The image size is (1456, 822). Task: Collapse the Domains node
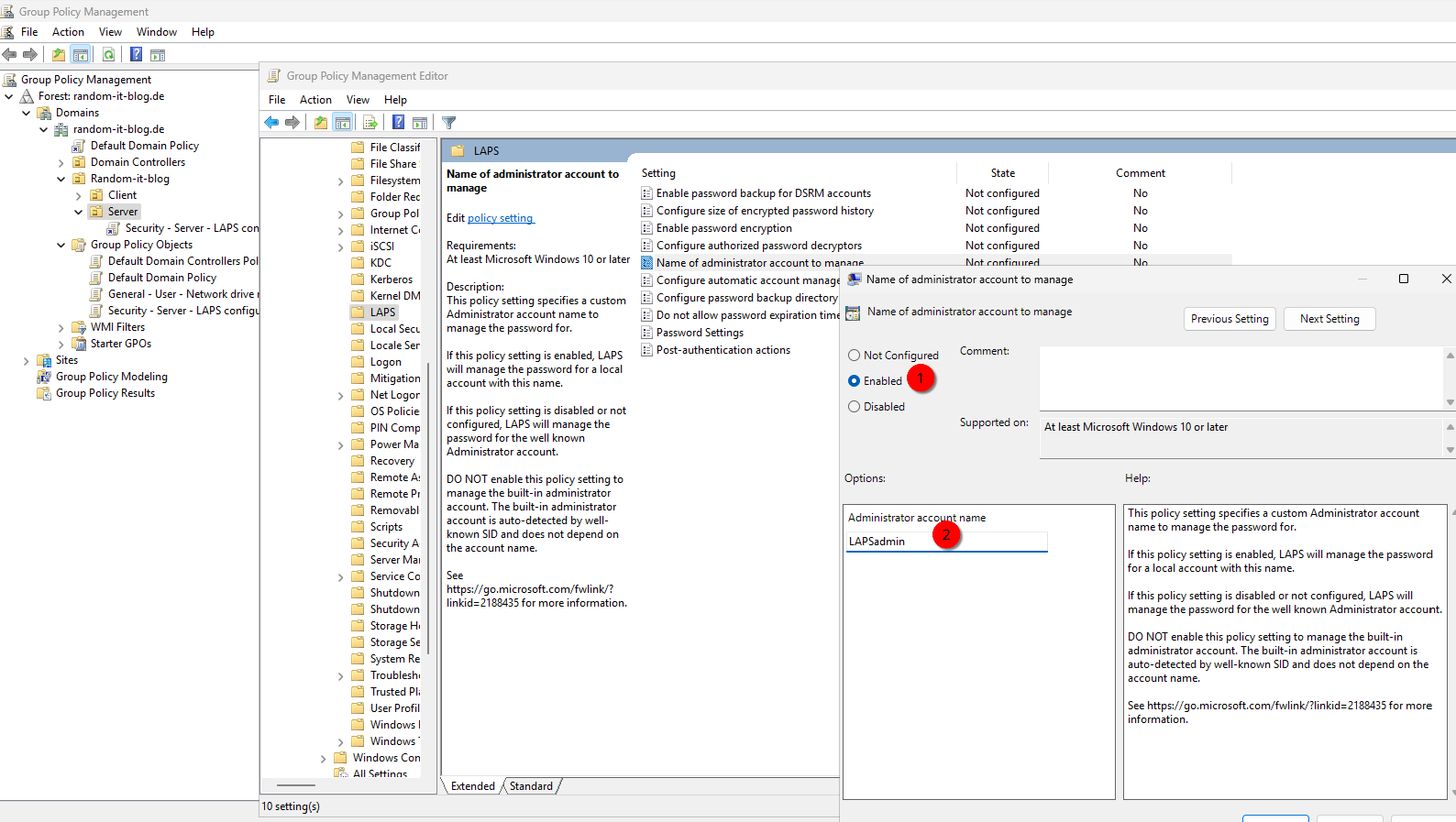coord(27,113)
